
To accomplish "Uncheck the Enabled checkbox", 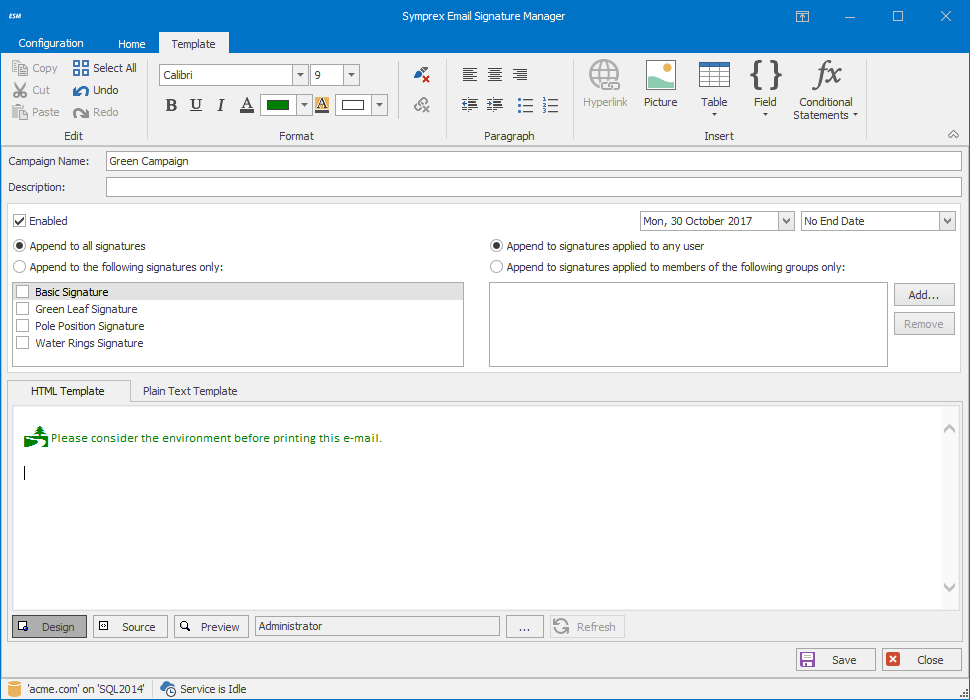I will [x=19, y=221].
